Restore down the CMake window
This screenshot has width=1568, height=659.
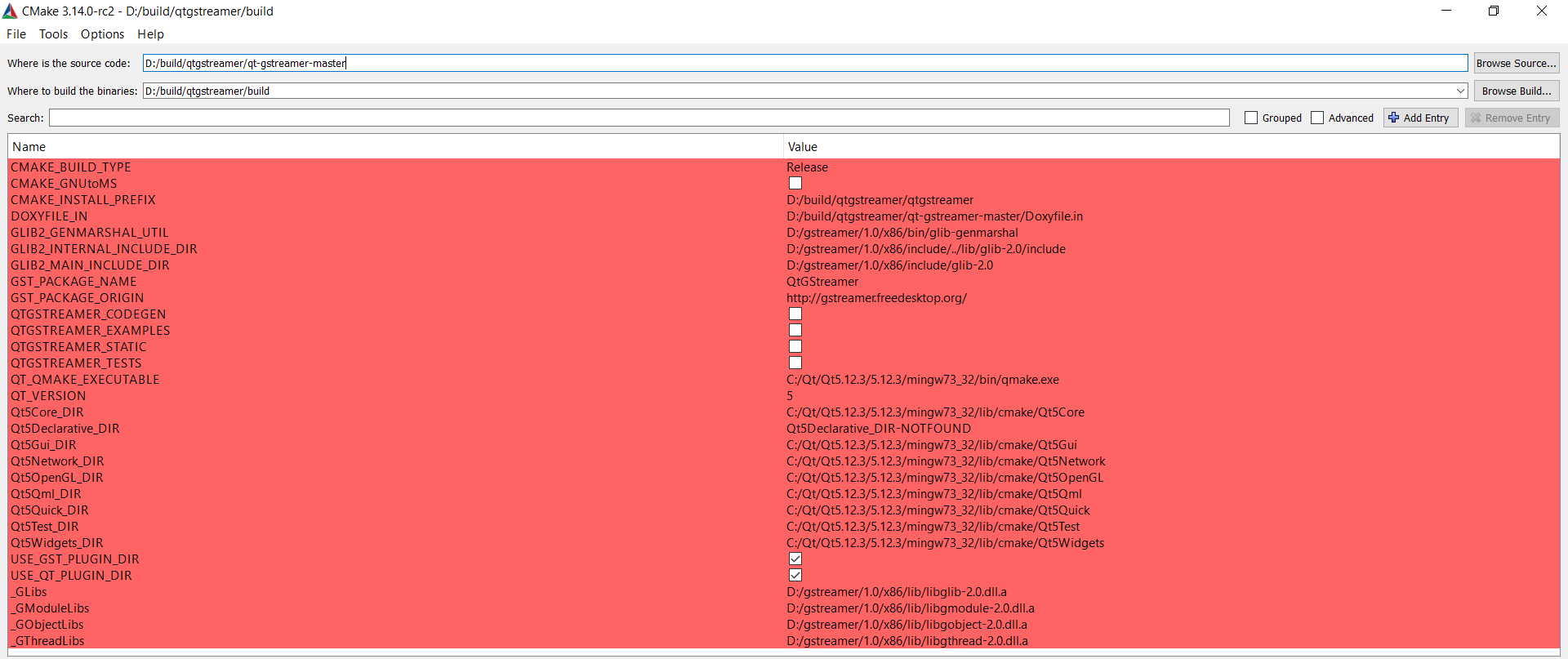[1494, 11]
